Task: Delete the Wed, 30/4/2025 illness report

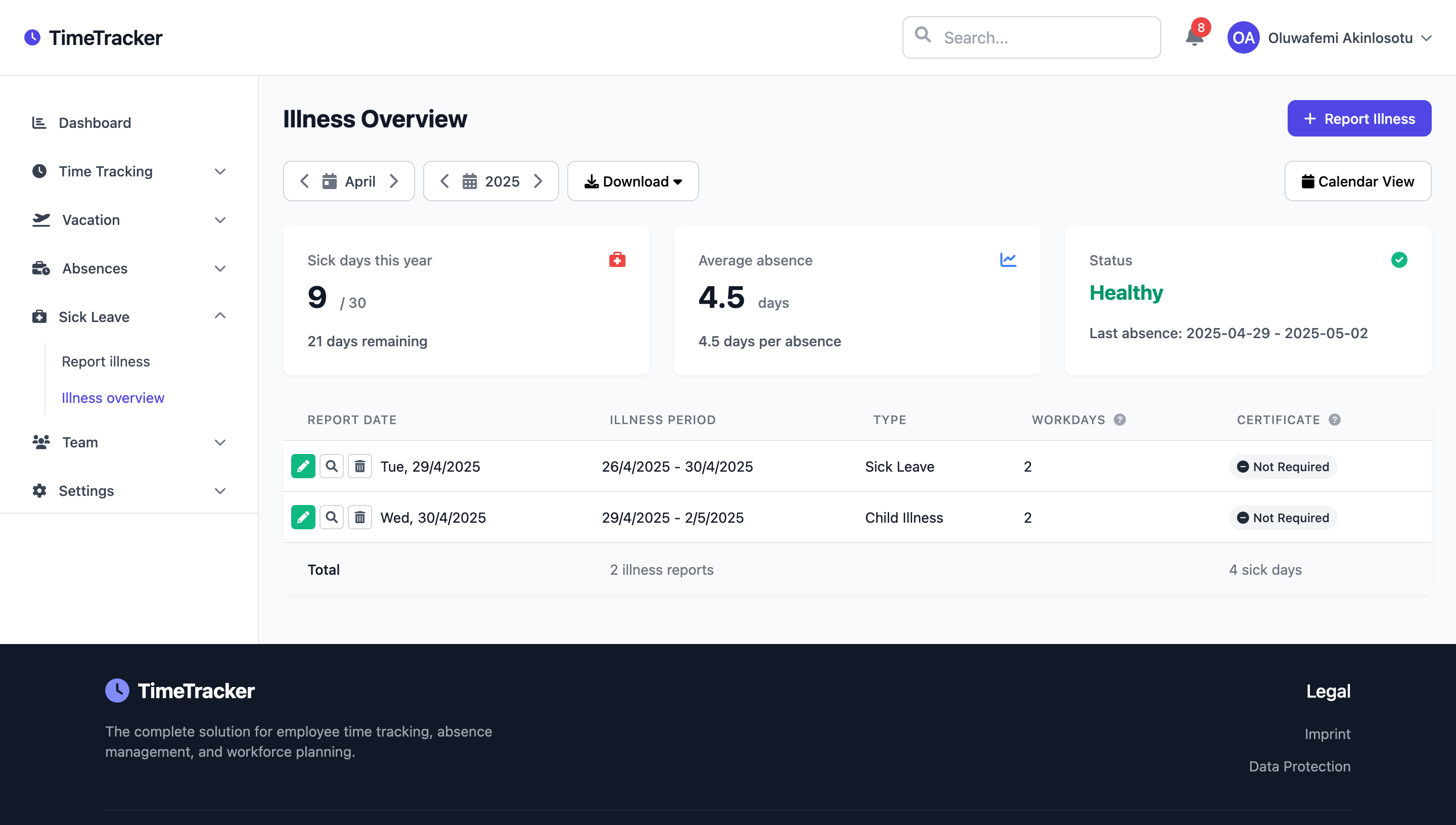Action: click(360, 517)
